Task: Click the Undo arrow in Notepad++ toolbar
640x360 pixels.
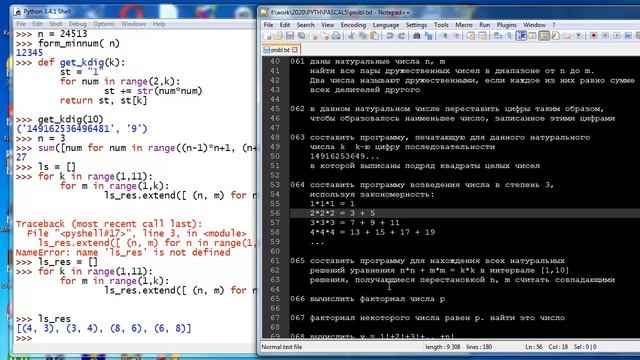Action: point(390,36)
